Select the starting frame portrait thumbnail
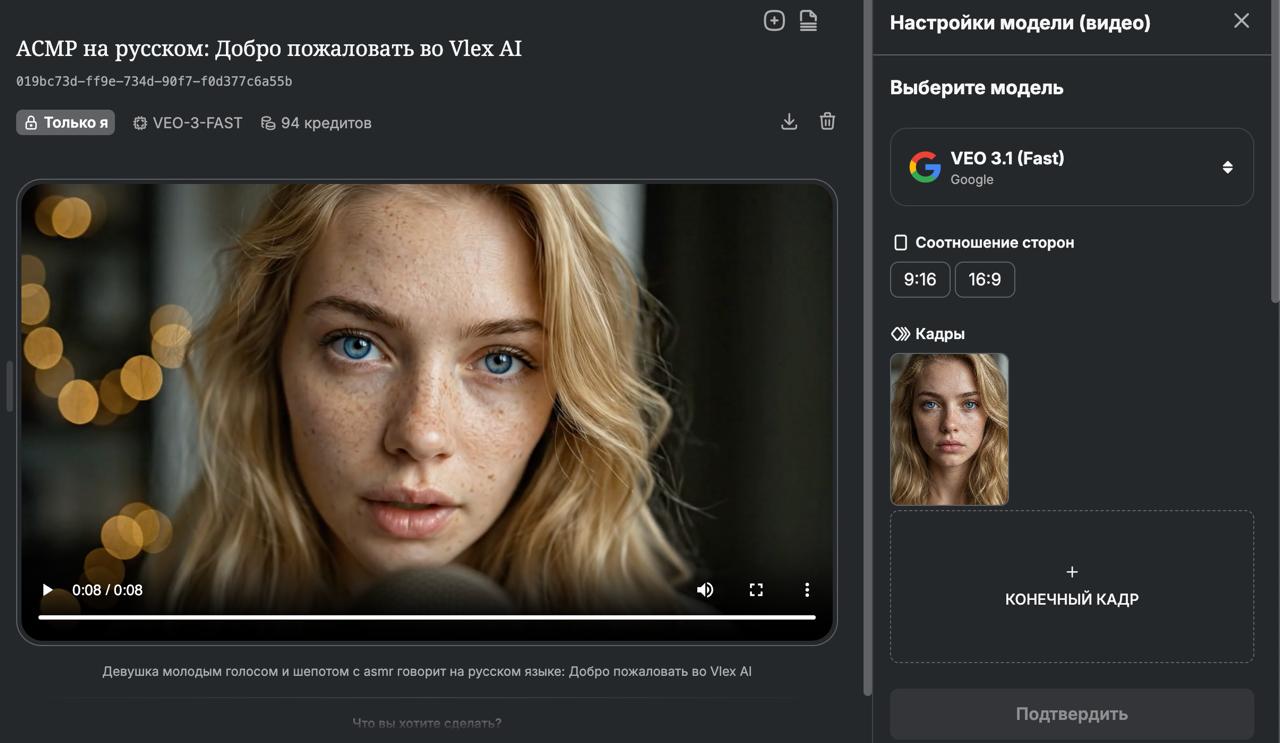This screenshot has height=743, width=1280. tap(949, 429)
